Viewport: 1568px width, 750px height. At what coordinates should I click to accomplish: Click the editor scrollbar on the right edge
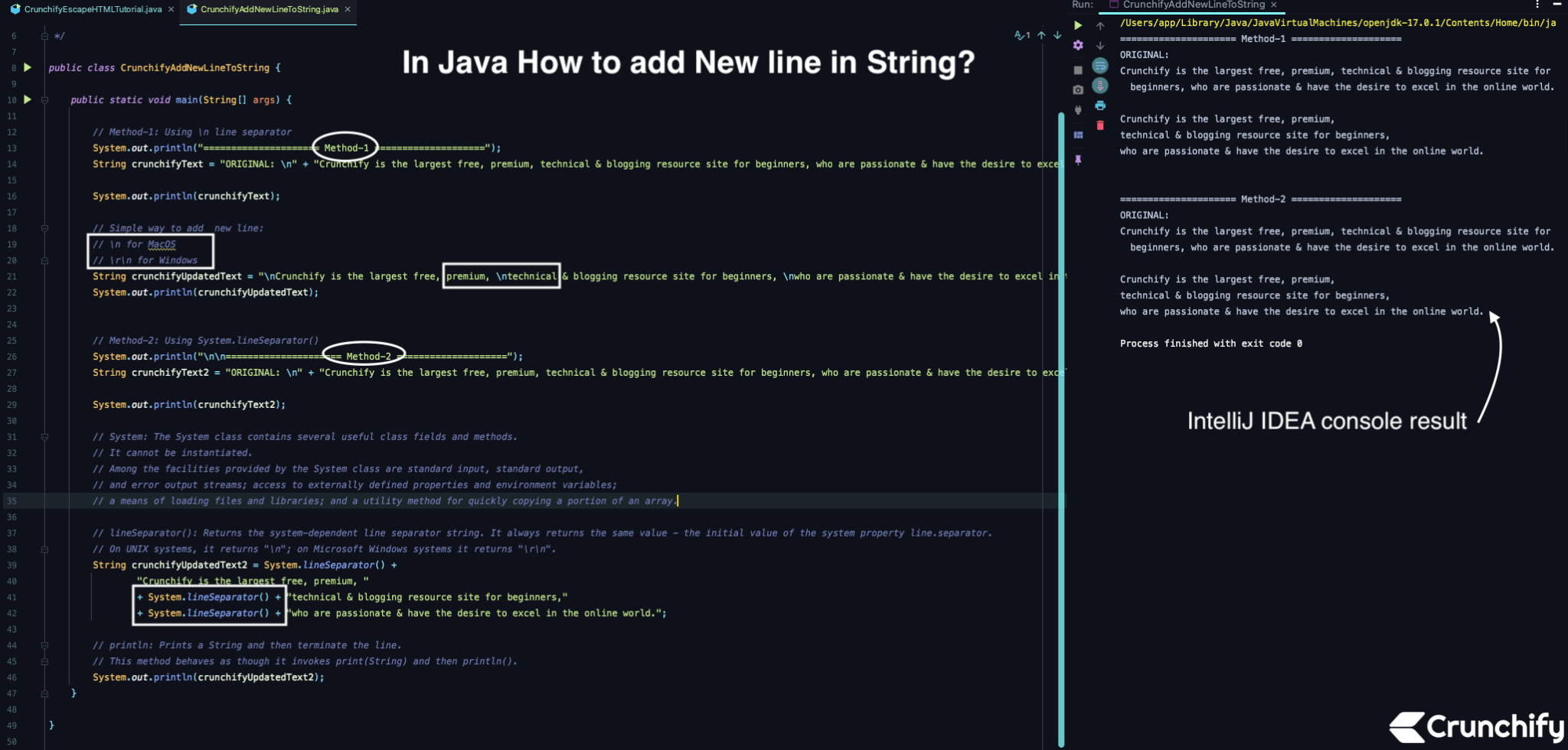tap(1060, 383)
